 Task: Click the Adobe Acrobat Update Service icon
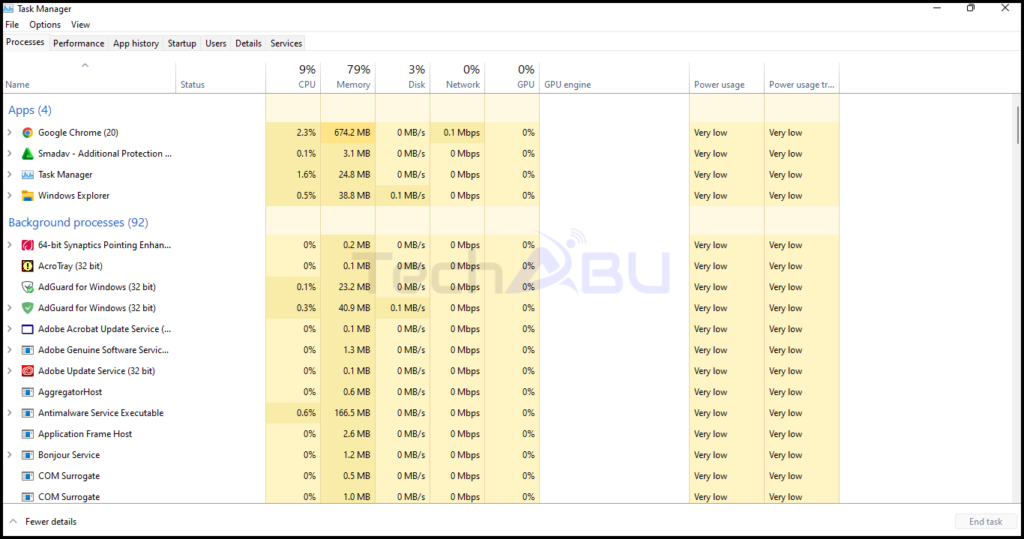[x=27, y=329]
